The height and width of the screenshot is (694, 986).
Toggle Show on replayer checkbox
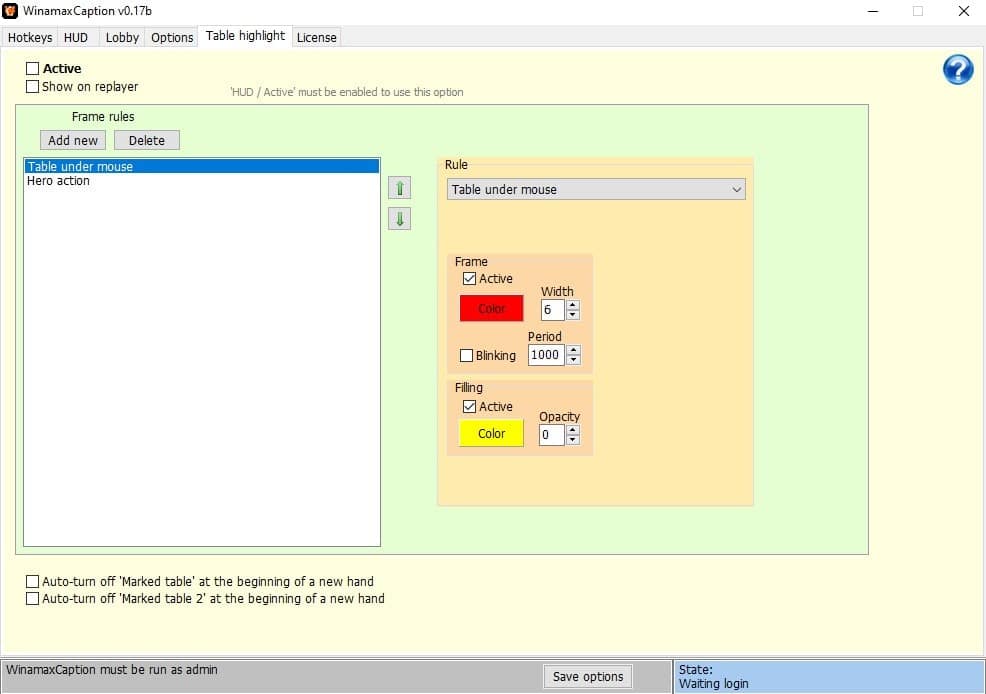click(x=32, y=87)
